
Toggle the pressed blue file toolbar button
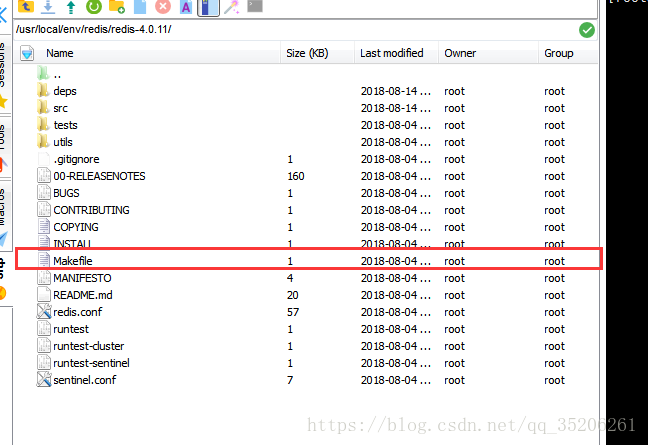208,7
